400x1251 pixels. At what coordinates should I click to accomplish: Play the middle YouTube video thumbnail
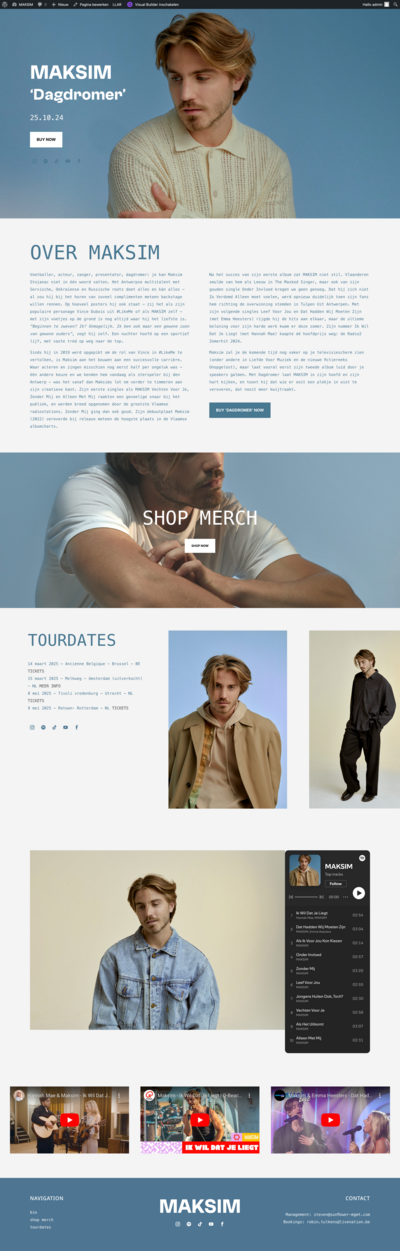(x=200, y=1120)
